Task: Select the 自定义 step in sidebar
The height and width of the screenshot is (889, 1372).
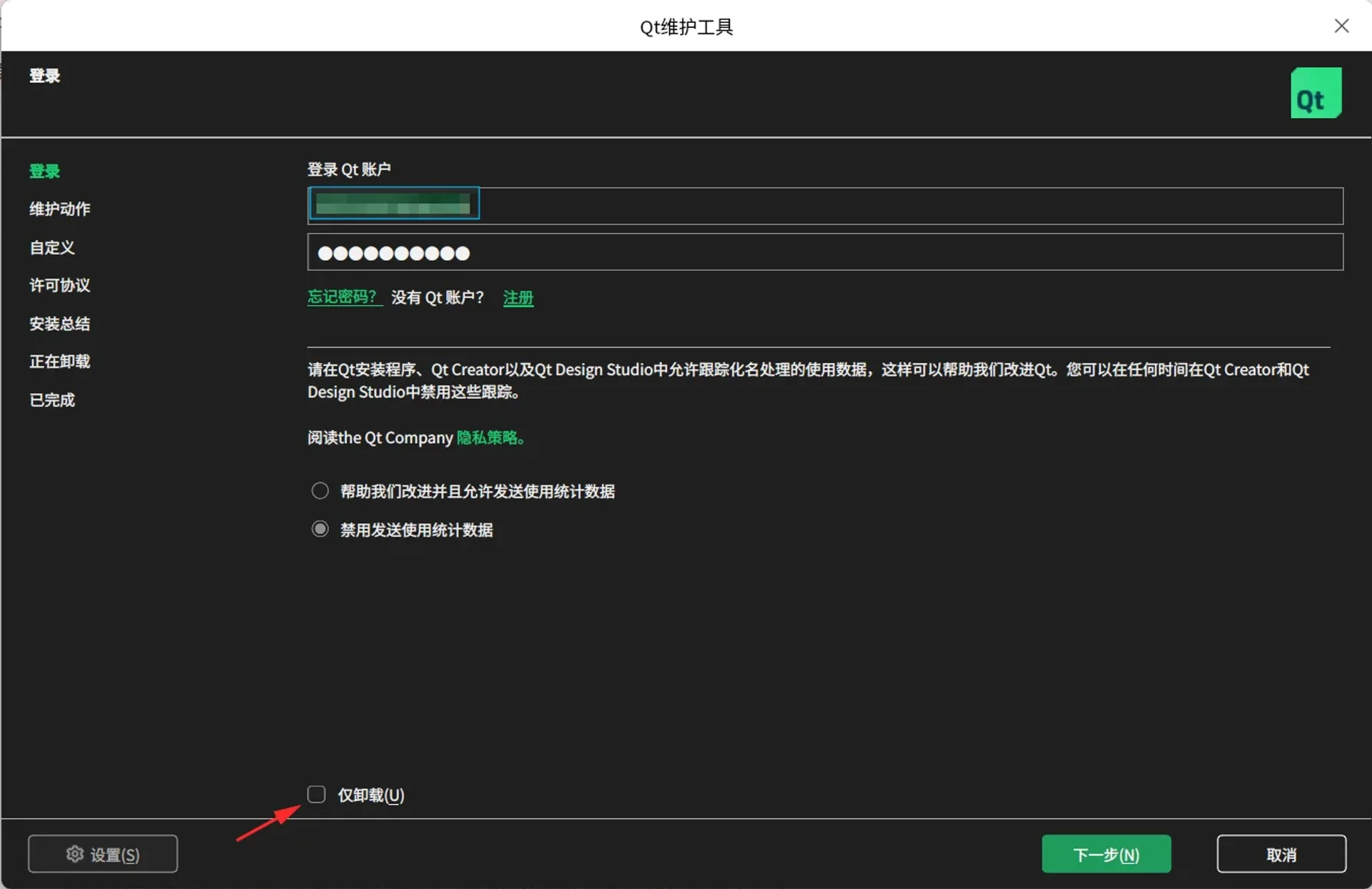Action: (51, 247)
